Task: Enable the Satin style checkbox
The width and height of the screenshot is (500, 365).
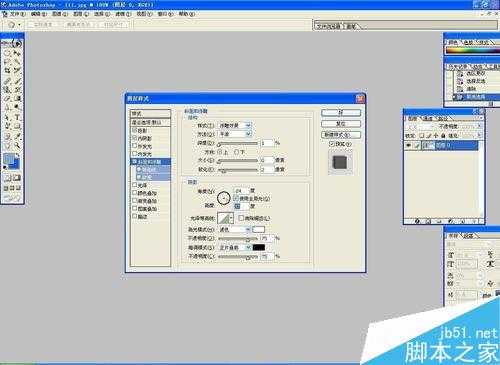Action: point(135,185)
